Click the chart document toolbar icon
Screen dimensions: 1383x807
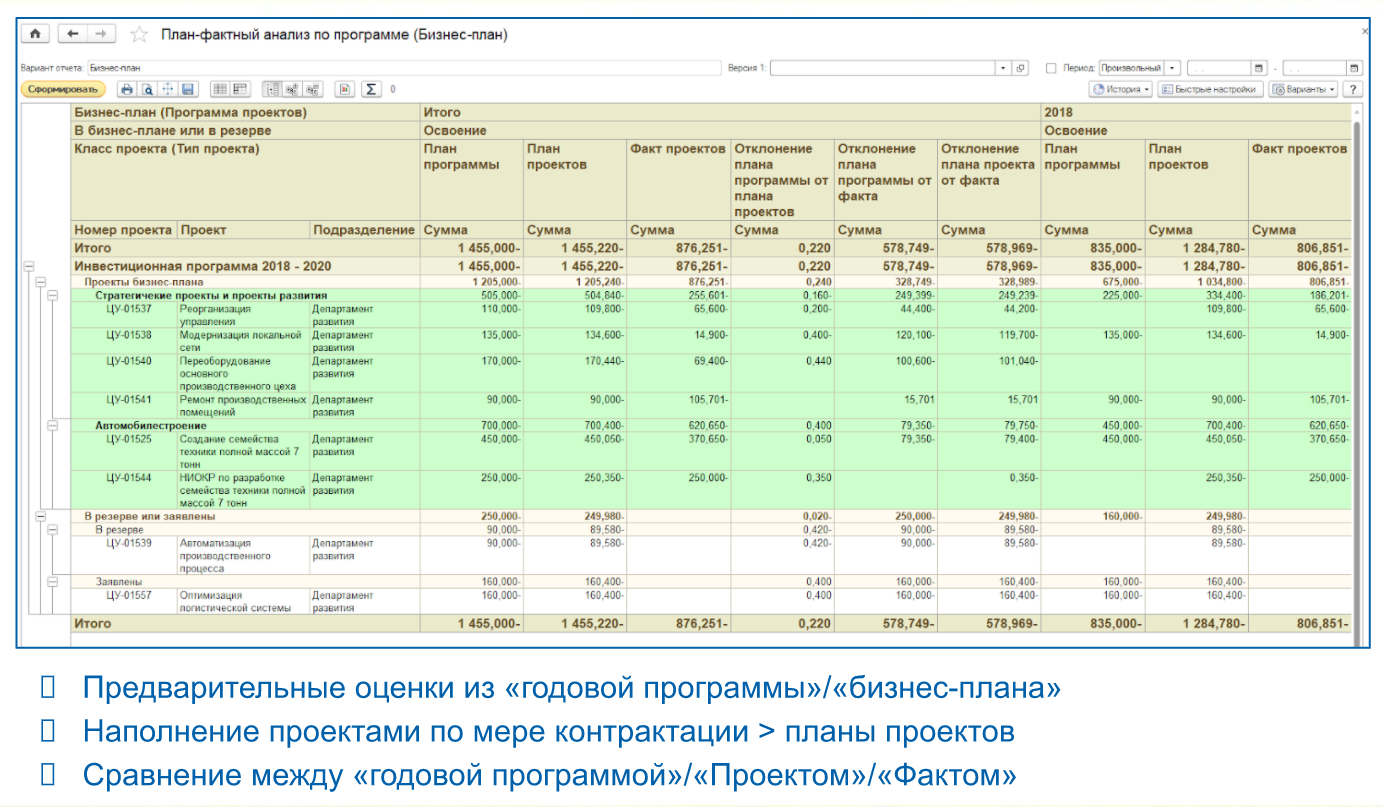(x=345, y=89)
